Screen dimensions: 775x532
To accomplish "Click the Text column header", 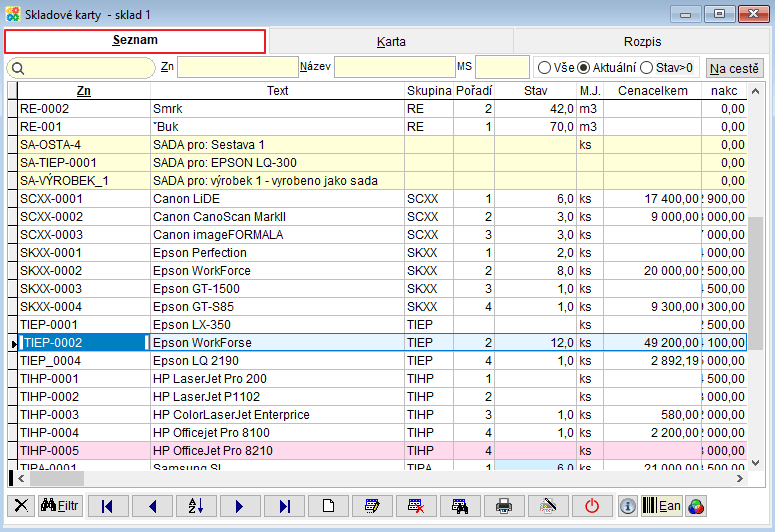I will pos(277,90).
